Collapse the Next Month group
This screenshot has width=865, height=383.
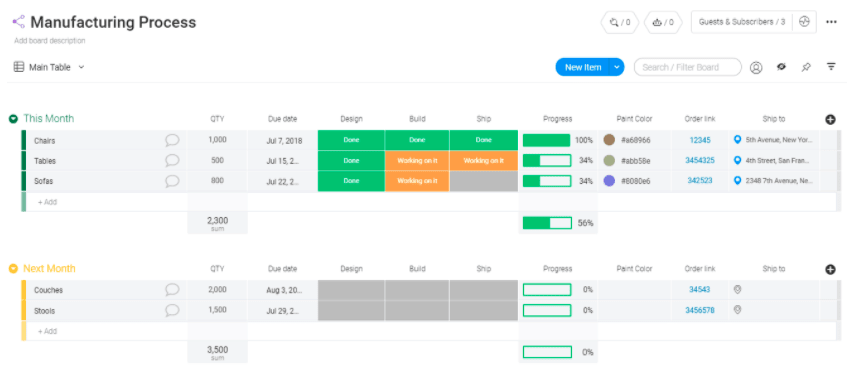click(13, 269)
